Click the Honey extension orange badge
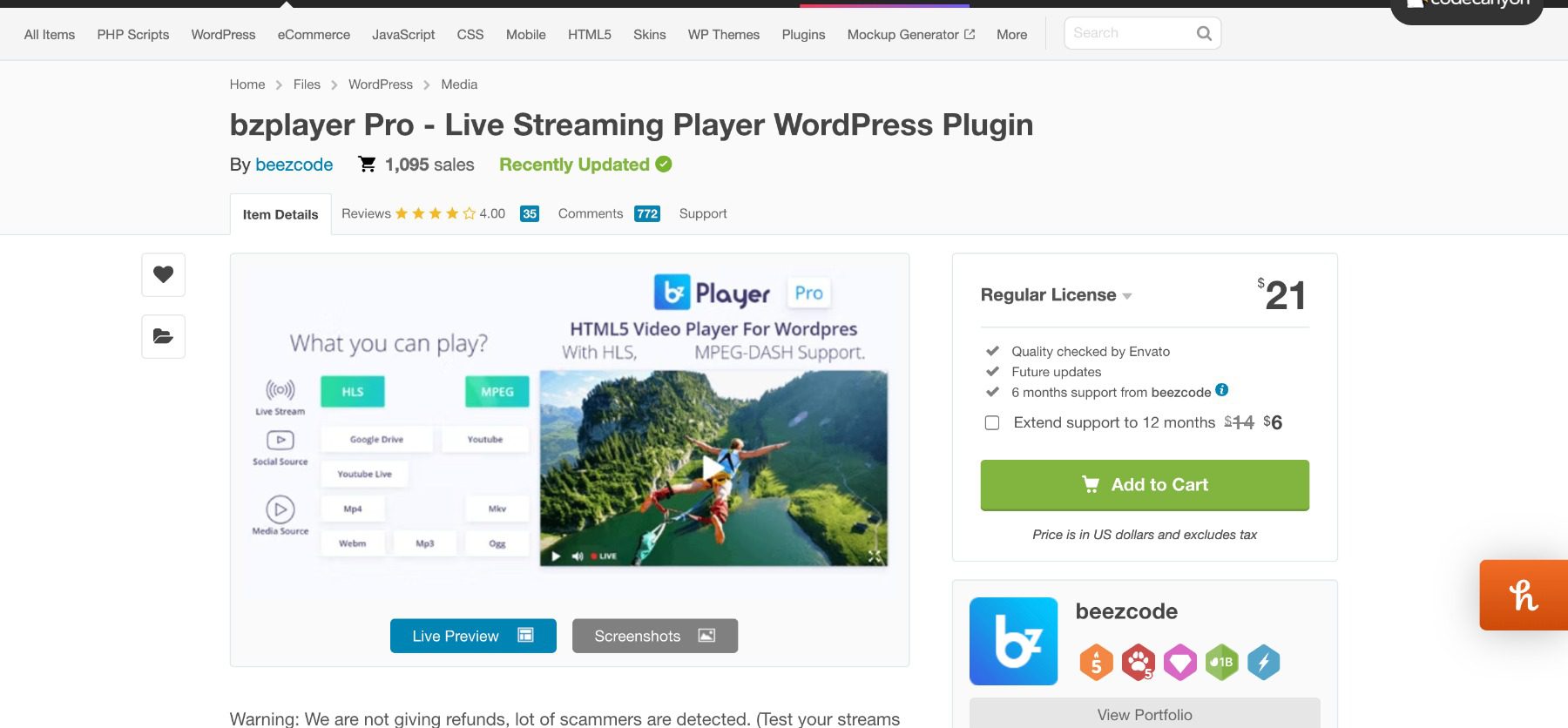Screen dimensions: 1568x728 coord(1524,595)
